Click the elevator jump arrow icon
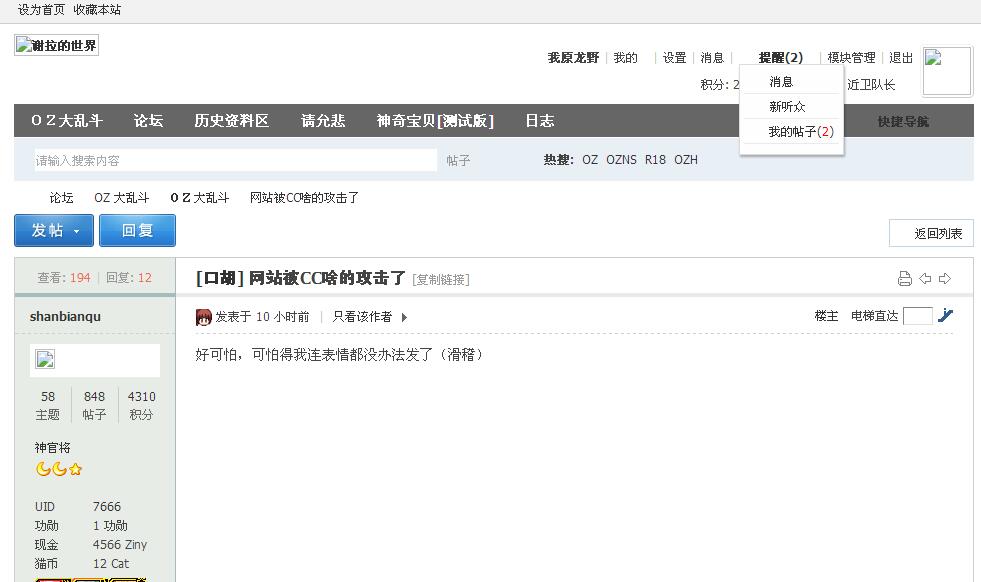Image resolution: width=981 pixels, height=582 pixels. 945,315
